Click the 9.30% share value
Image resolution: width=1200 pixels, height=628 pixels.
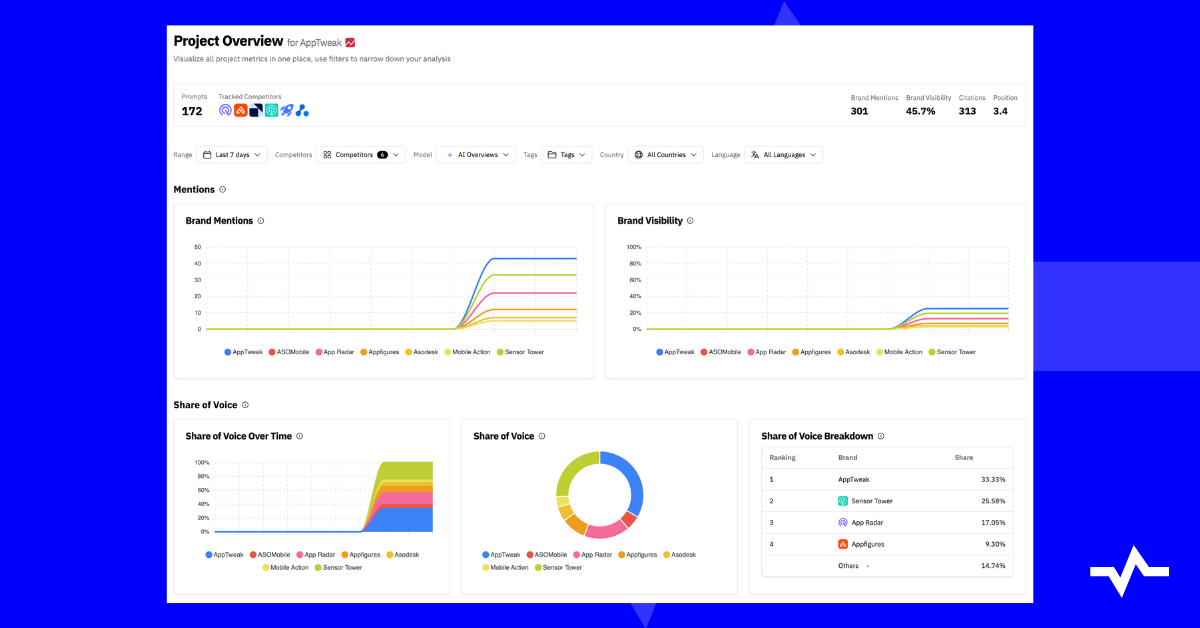(995, 544)
